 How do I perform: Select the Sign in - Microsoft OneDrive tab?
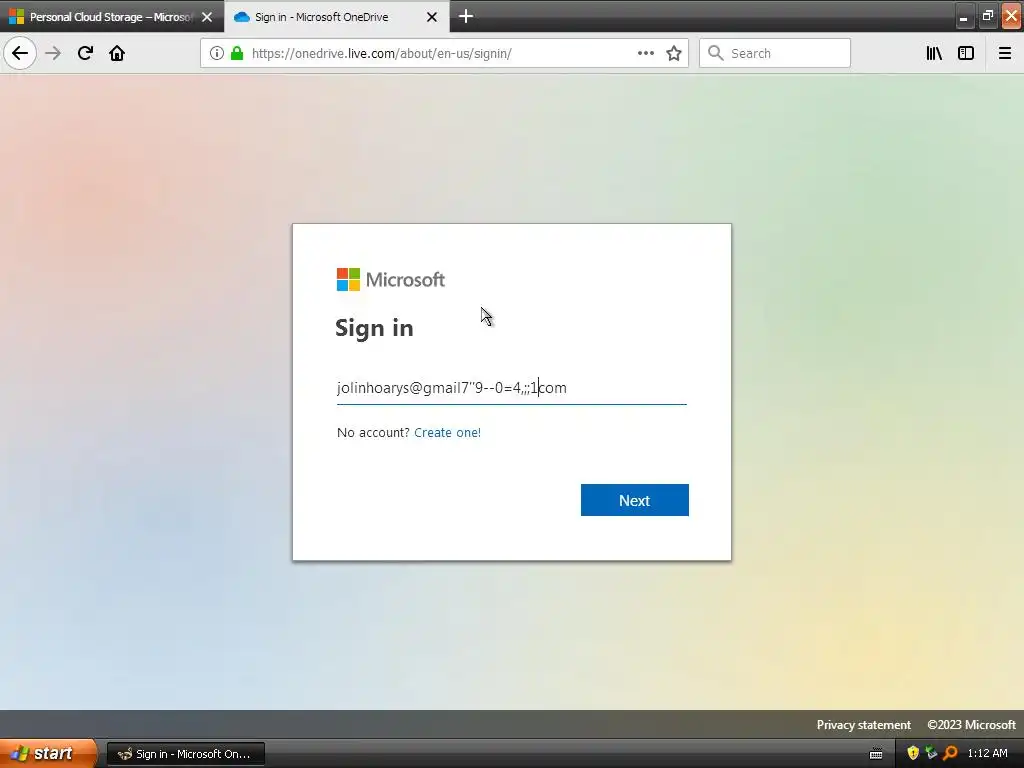pyautogui.click(x=336, y=17)
